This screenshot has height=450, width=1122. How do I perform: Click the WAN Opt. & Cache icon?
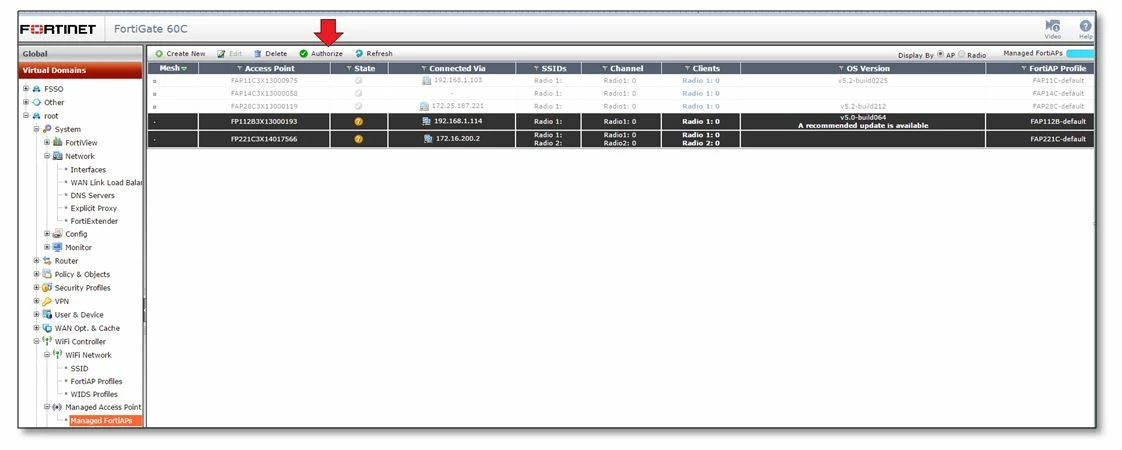(x=47, y=328)
